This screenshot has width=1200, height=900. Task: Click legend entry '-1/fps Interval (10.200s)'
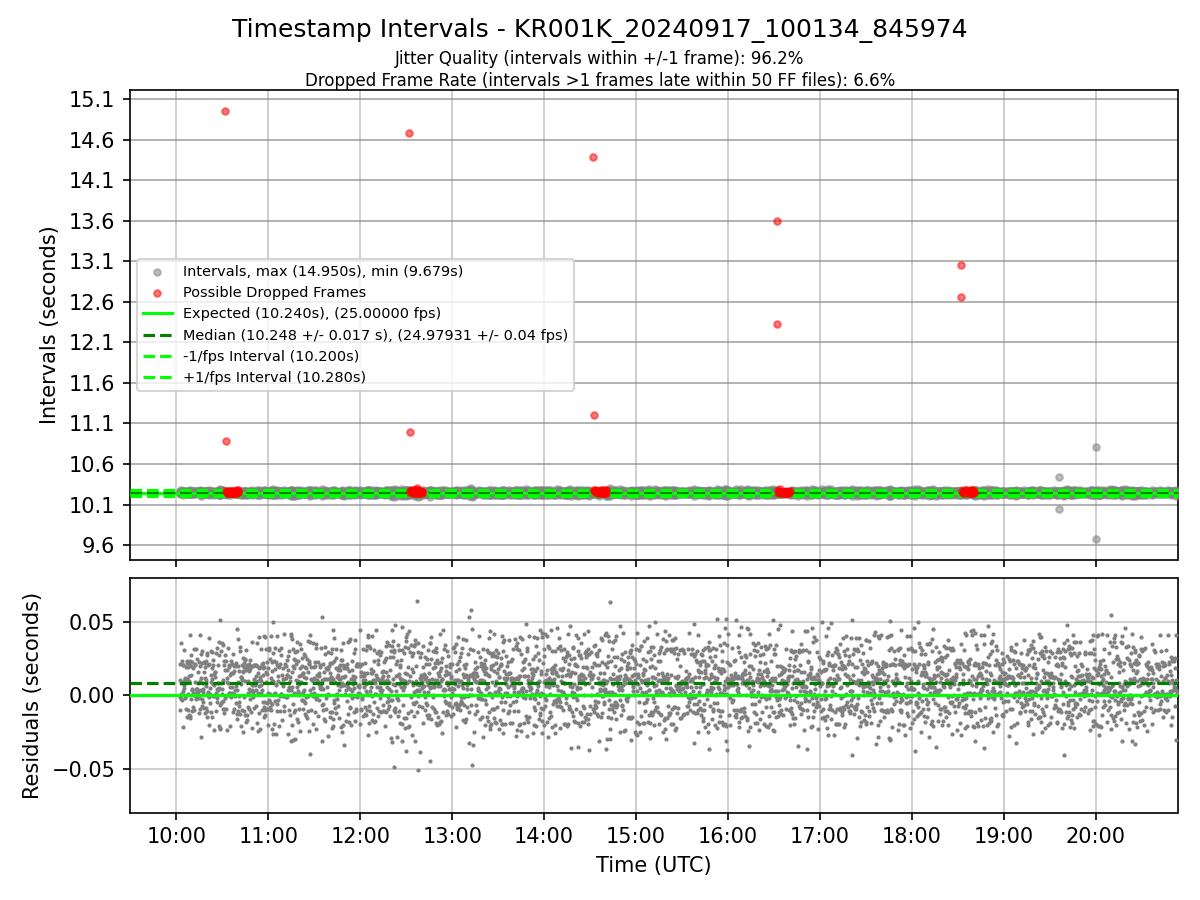coord(271,356)
